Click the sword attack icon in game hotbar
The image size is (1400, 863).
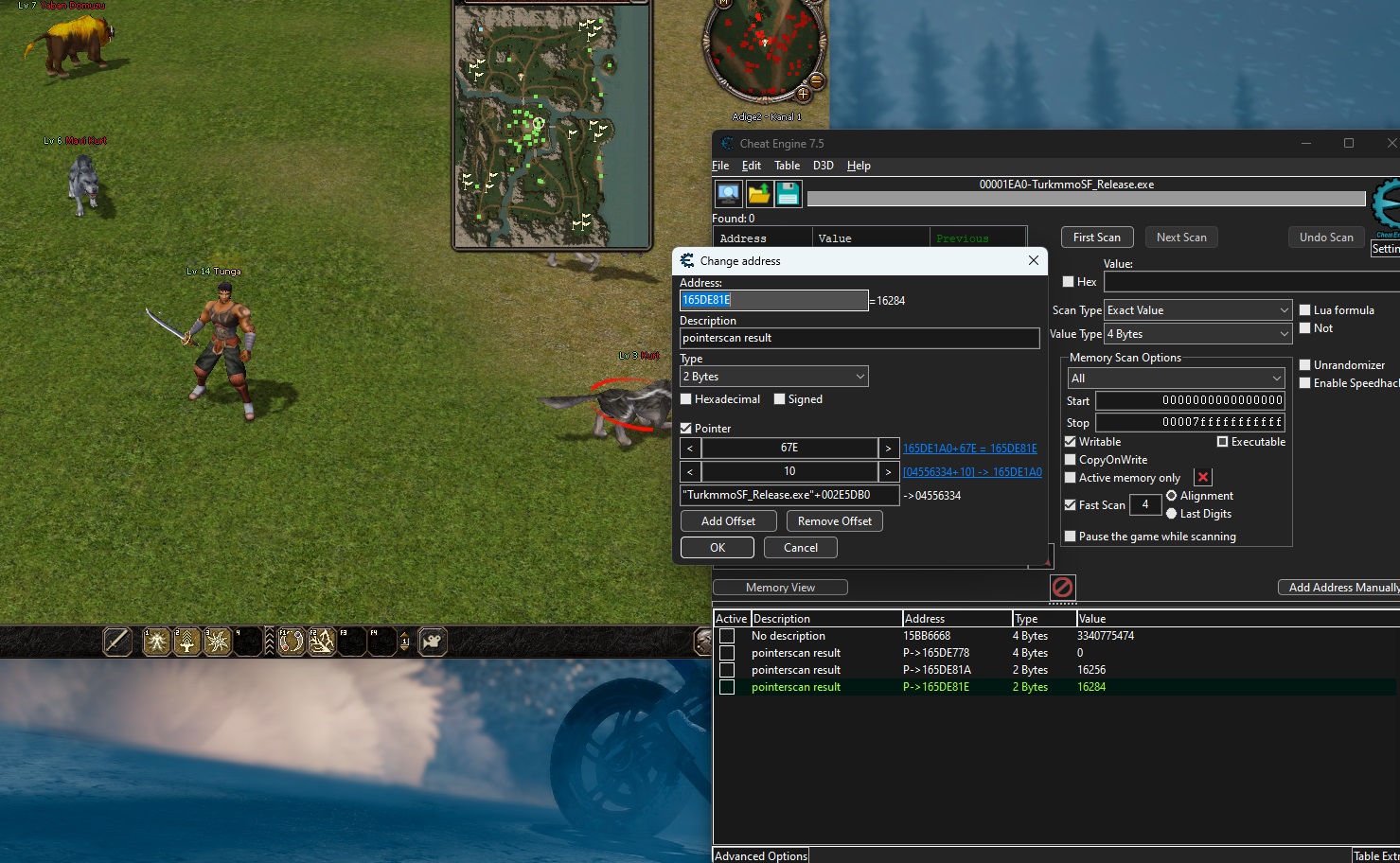(117, 642)
